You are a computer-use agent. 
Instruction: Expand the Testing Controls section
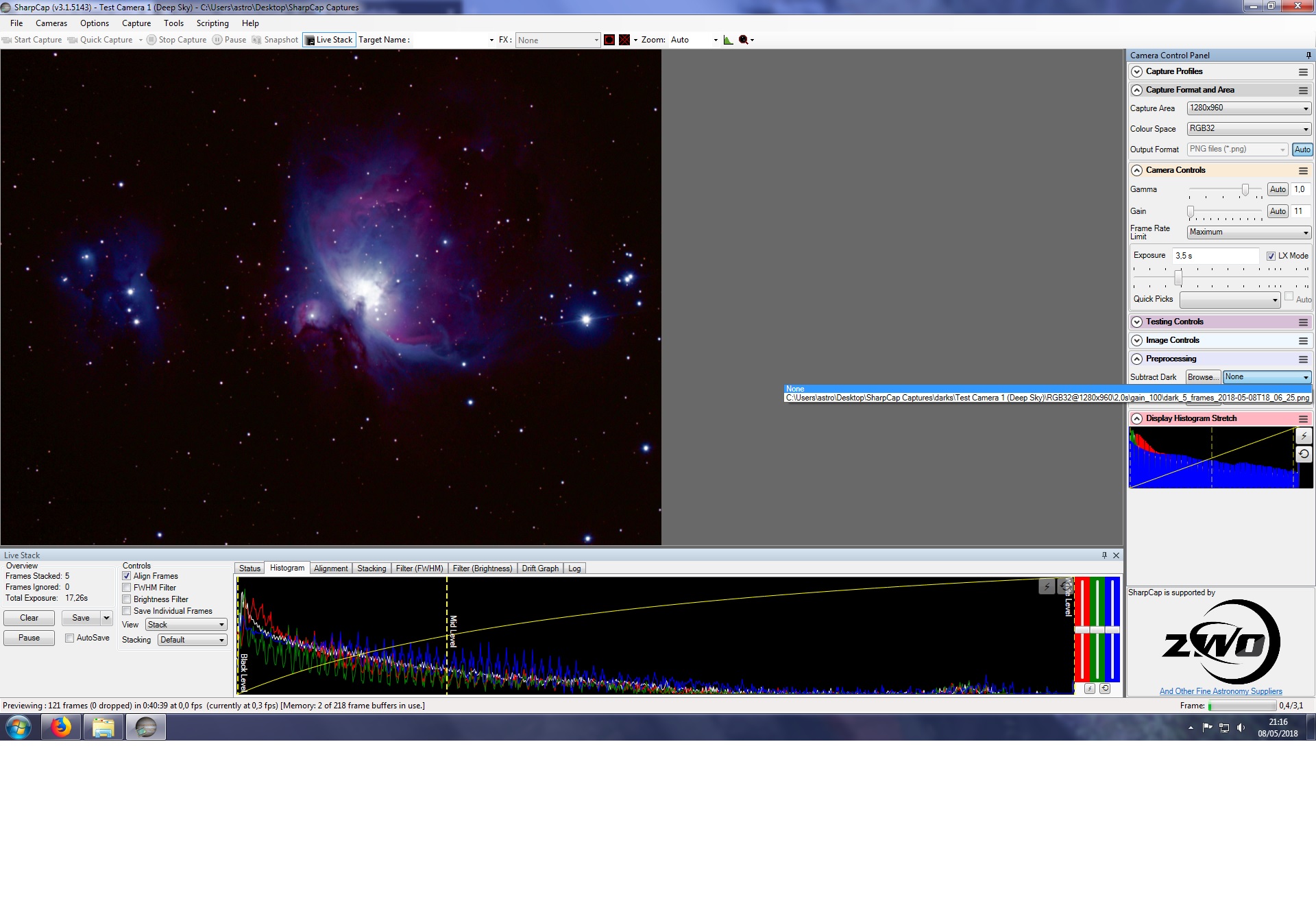1137,322
